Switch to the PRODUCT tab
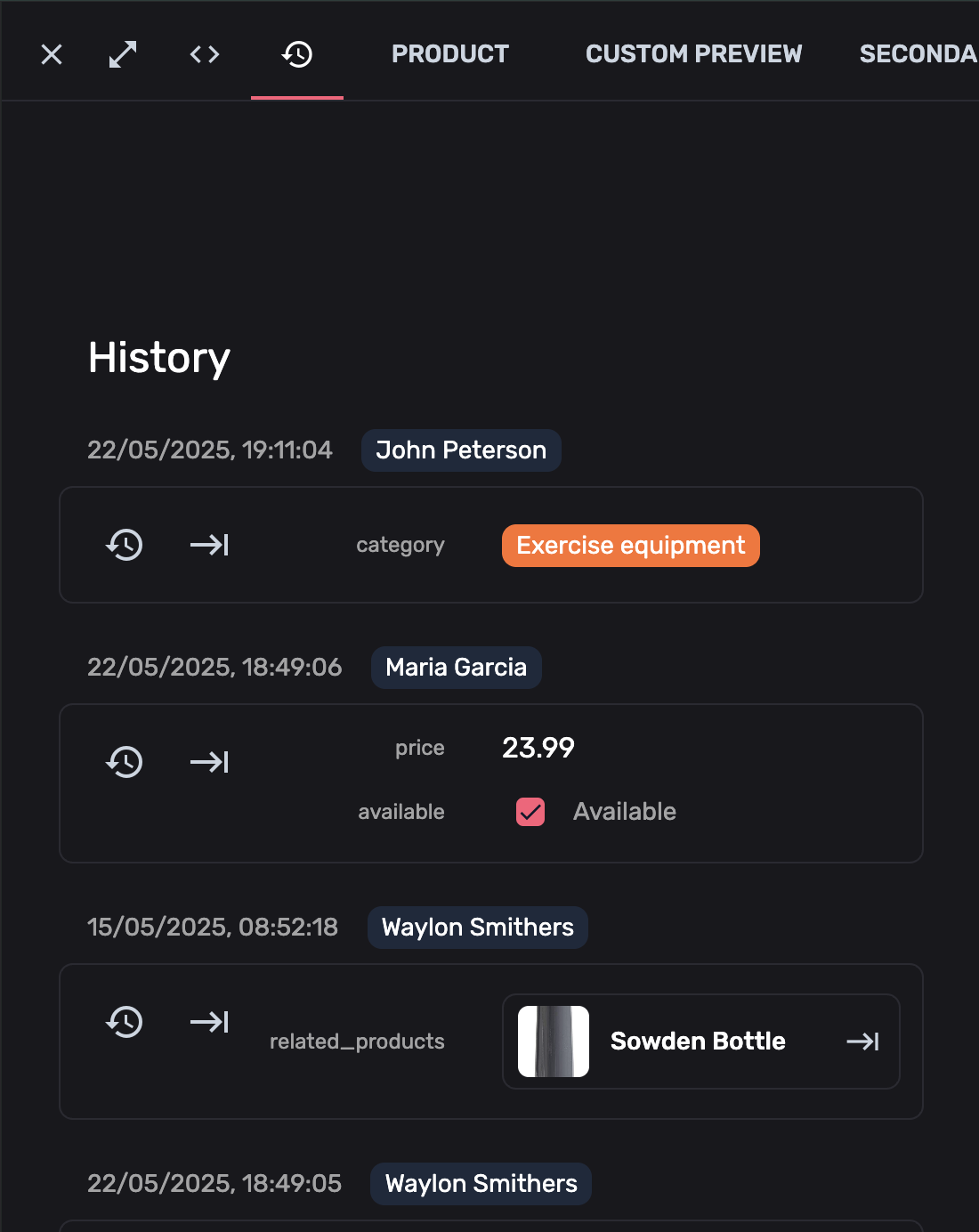 449,54
